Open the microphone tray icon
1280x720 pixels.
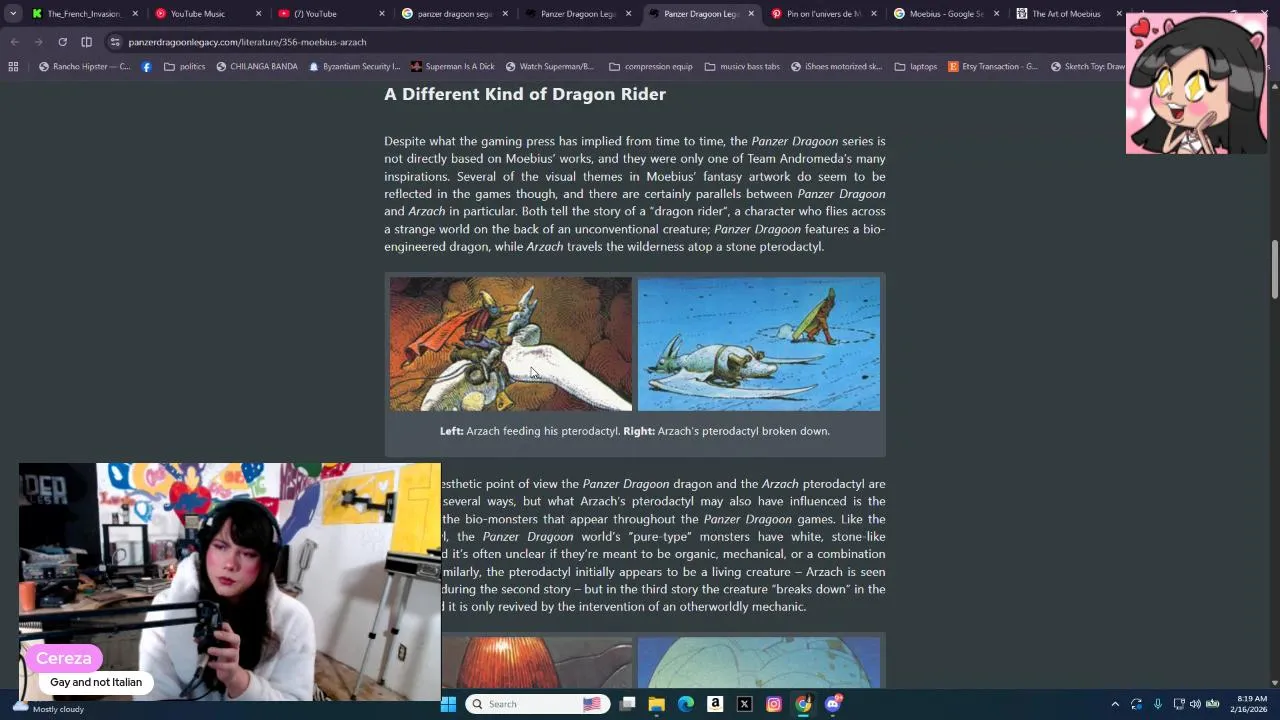(x=1158, y=704)
